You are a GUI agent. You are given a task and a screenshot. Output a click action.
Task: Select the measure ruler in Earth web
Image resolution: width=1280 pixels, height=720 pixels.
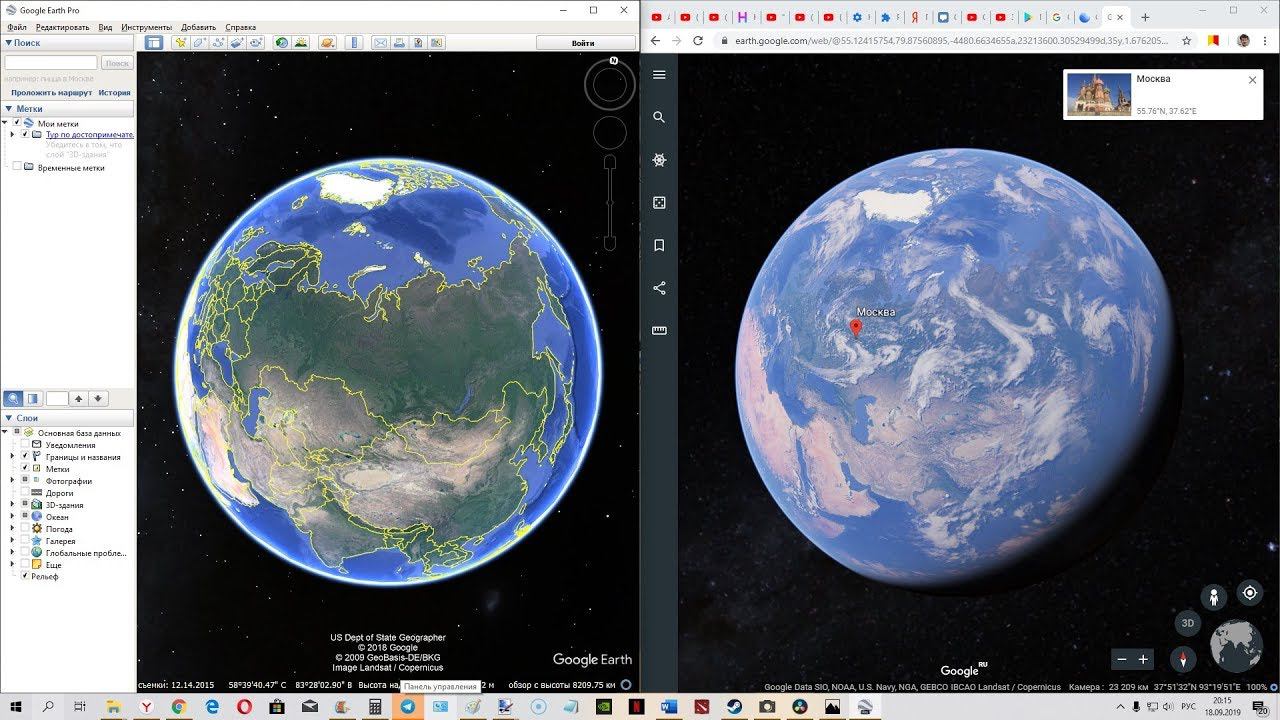[659, 330]
